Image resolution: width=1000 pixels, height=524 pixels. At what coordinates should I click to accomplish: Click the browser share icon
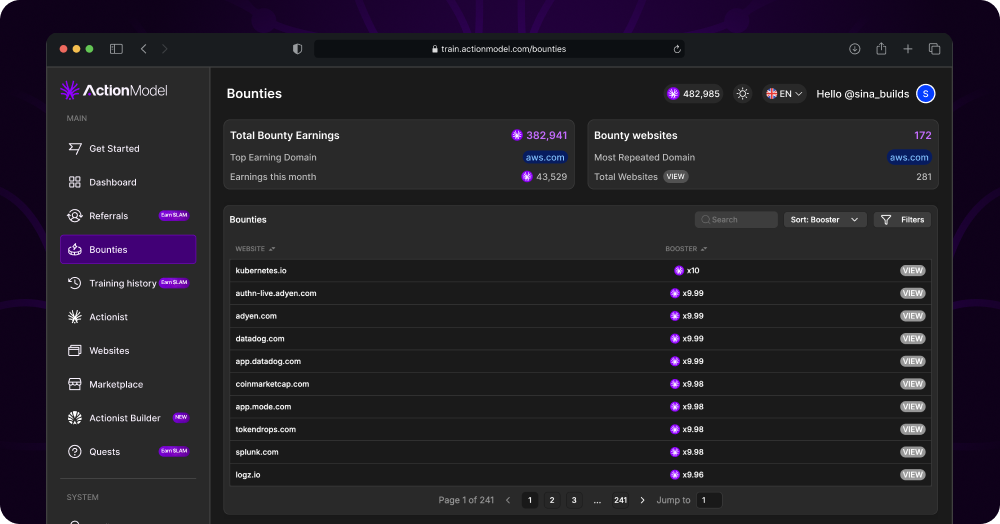[881, 48]
